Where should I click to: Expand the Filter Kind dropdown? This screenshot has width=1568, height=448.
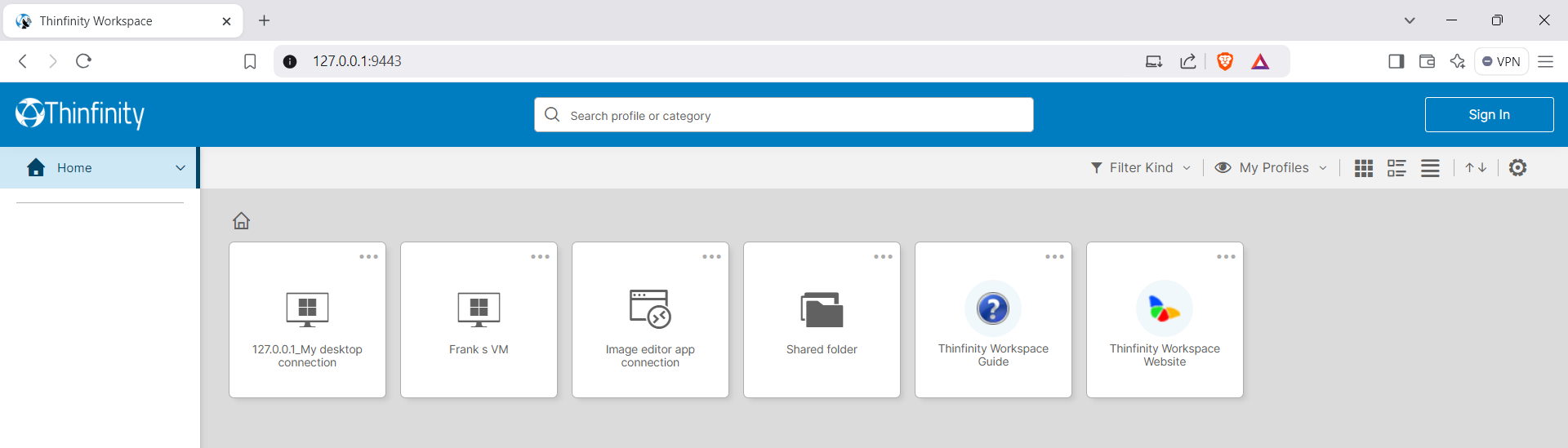coord(1141,167)
